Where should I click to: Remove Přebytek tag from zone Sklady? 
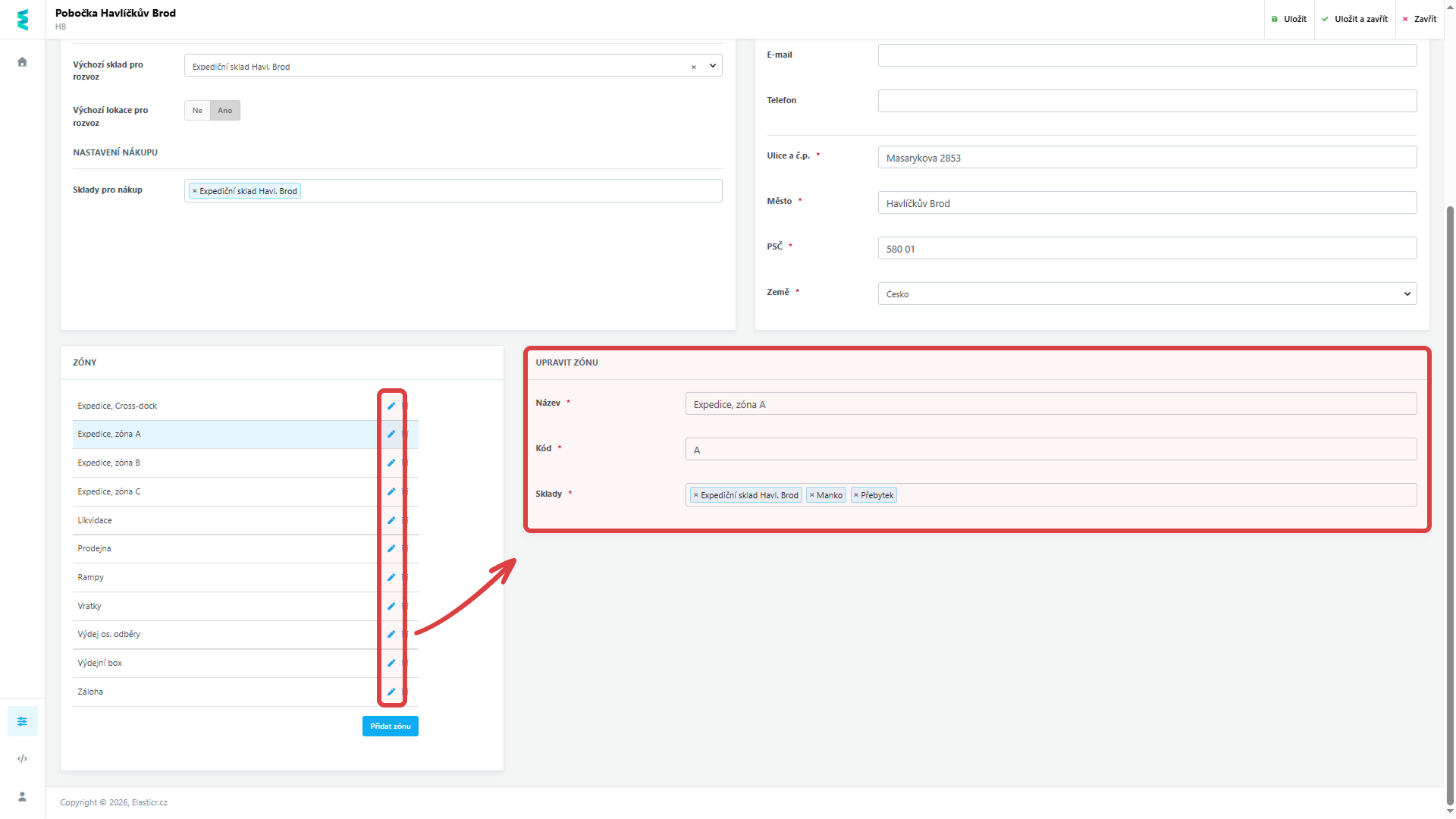[856, 495]
